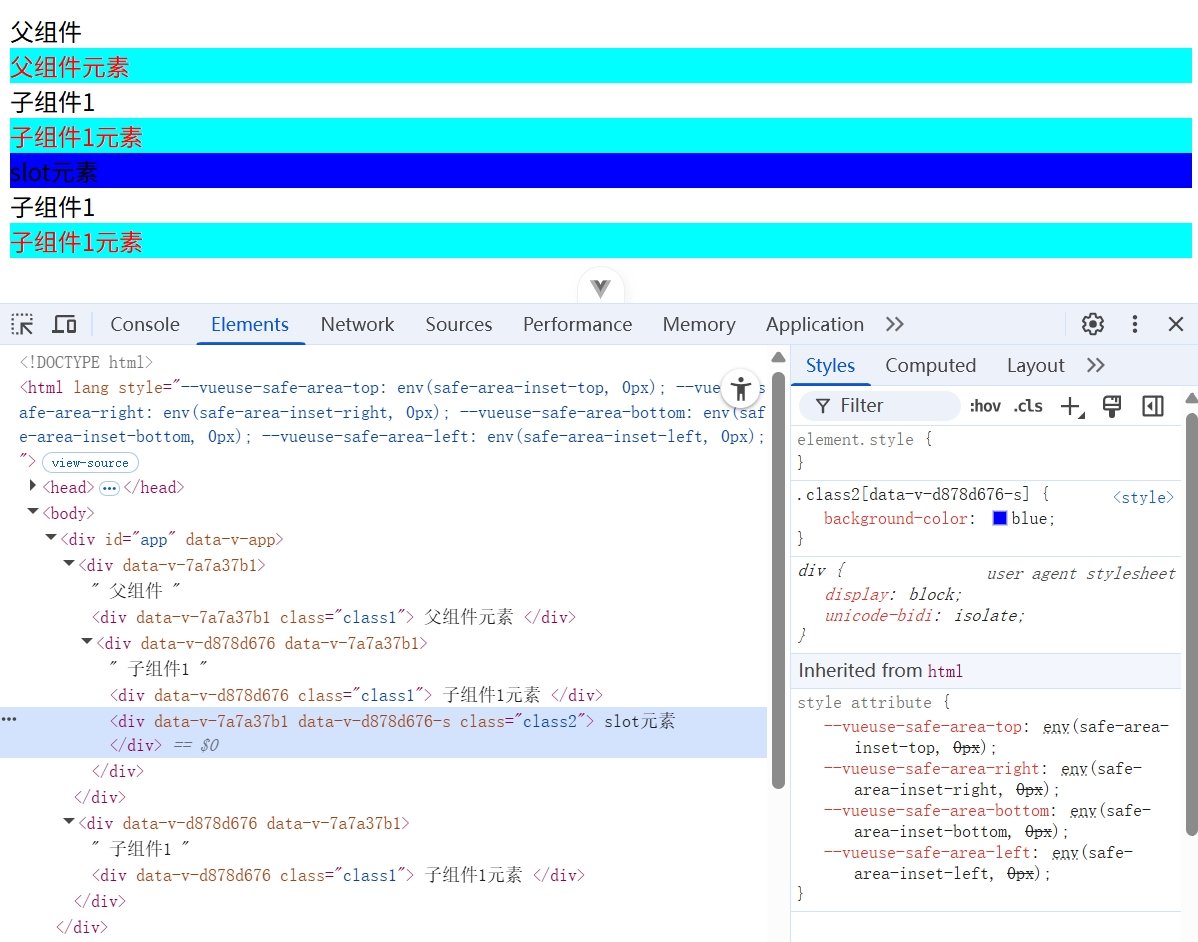Open the DevTools three-dot customize menu
Screen dimensions: 1198x942
(1135, 324)
